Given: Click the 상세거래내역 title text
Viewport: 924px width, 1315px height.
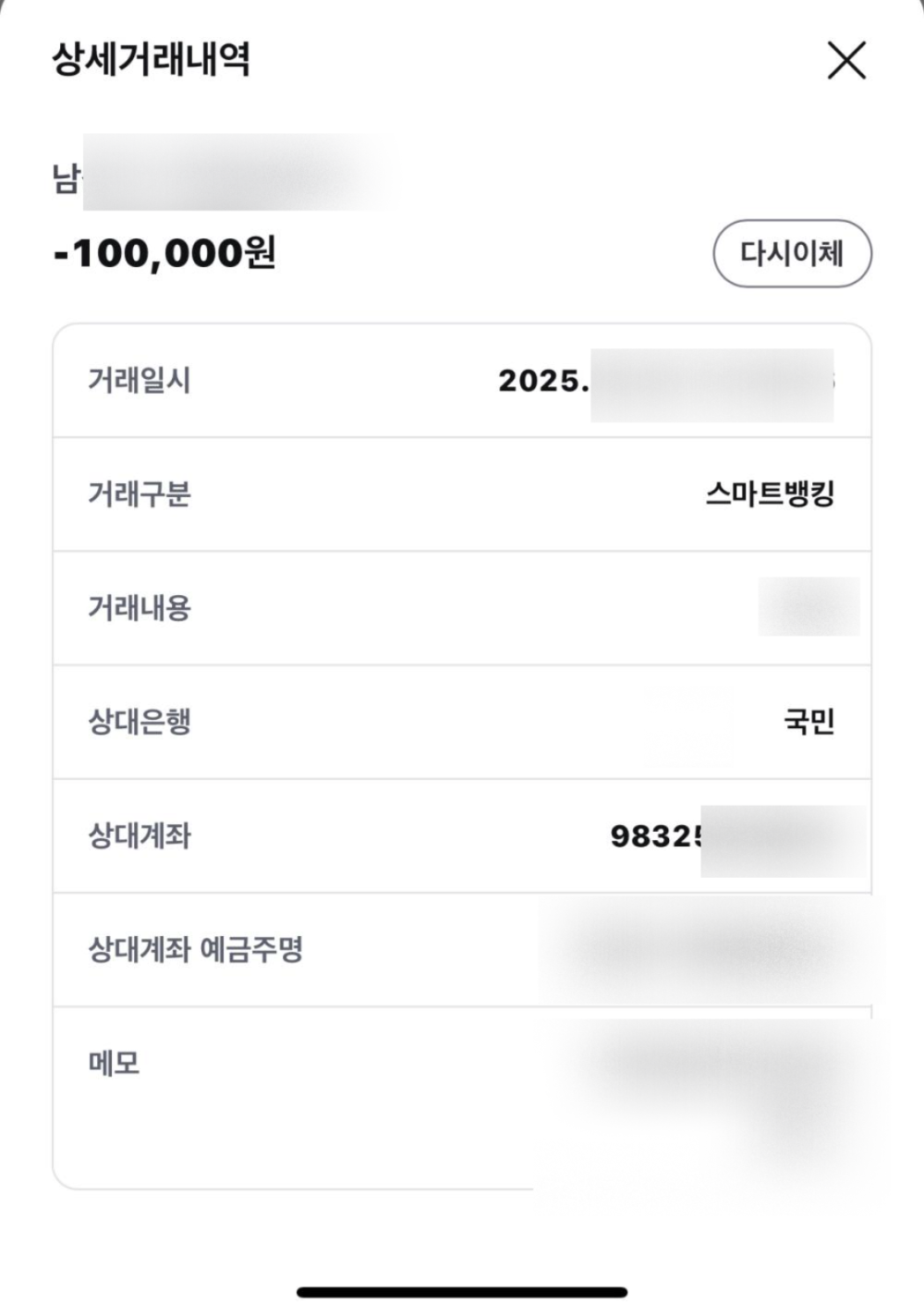Looking at the screenshot, I should [151, 59].
